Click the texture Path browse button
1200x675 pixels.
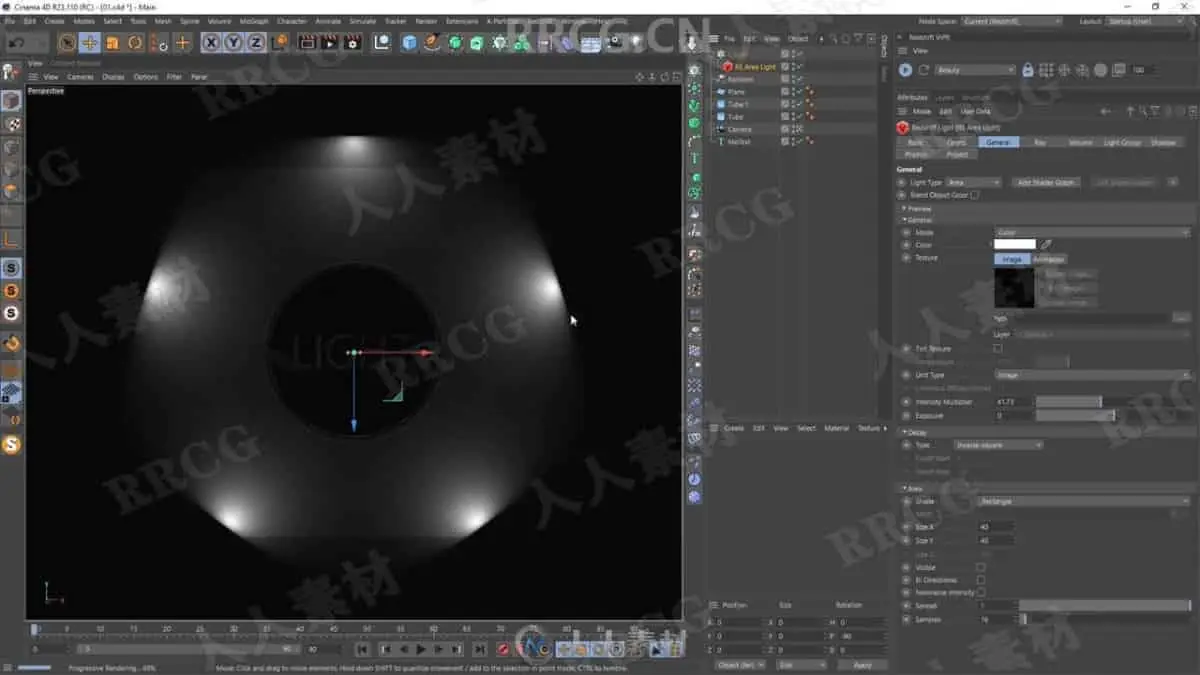pos(1182,318)
